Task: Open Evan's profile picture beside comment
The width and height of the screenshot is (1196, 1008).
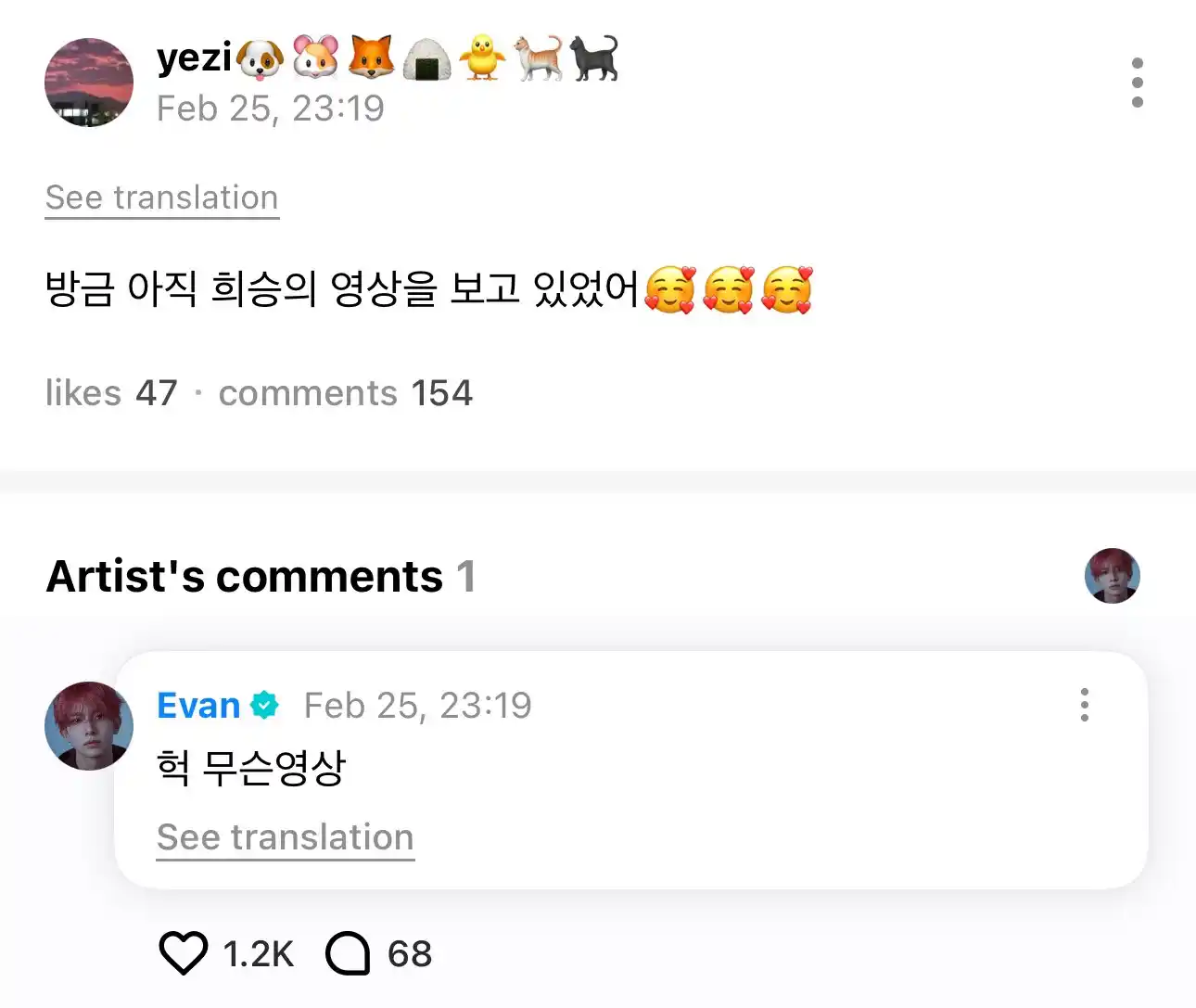Action: click(89, 726)
